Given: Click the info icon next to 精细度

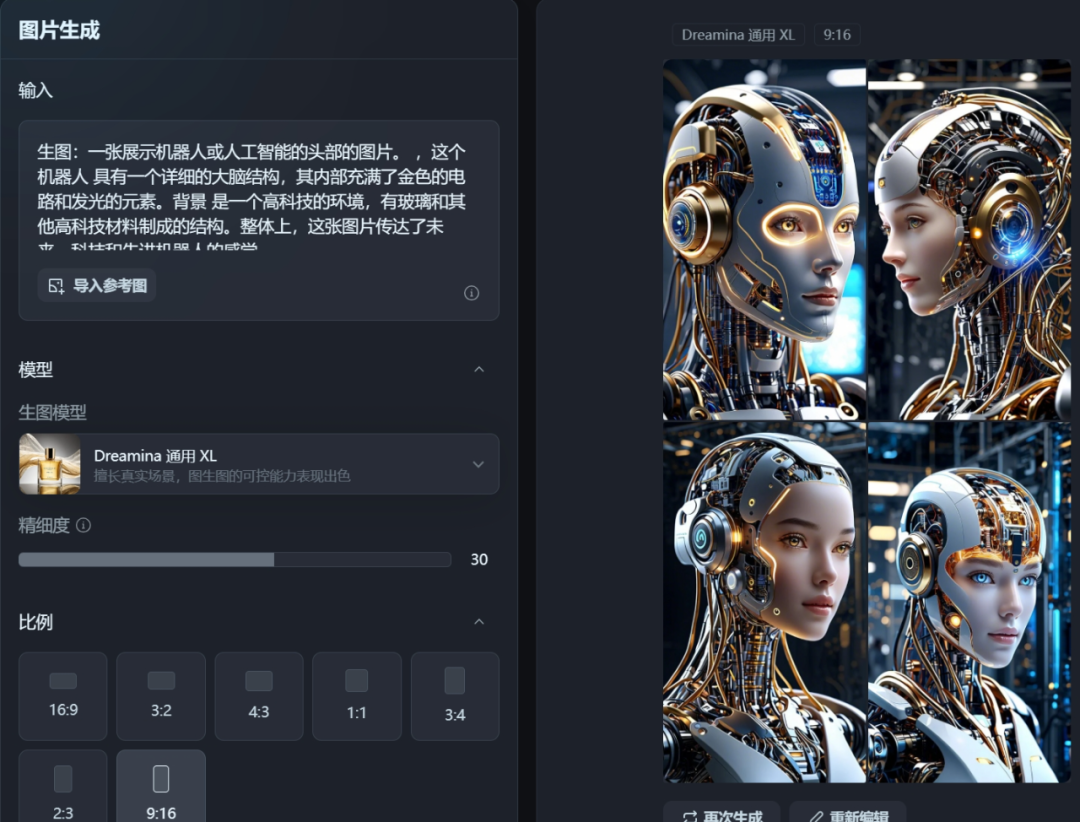Looking at the screenshot, I should click(x=83, y=526).
